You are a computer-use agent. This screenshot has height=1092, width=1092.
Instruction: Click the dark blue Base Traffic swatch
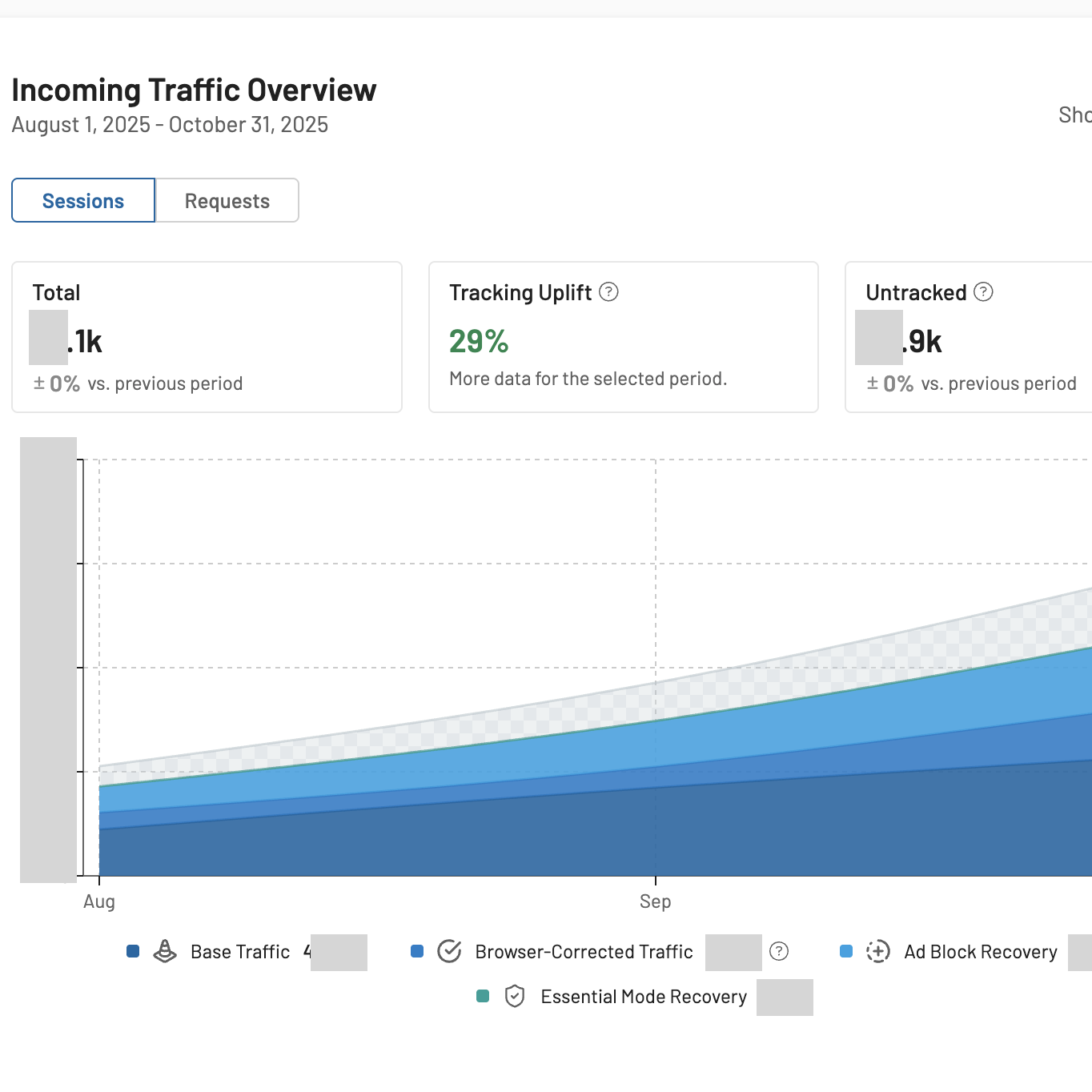click(x=133, y=951)
